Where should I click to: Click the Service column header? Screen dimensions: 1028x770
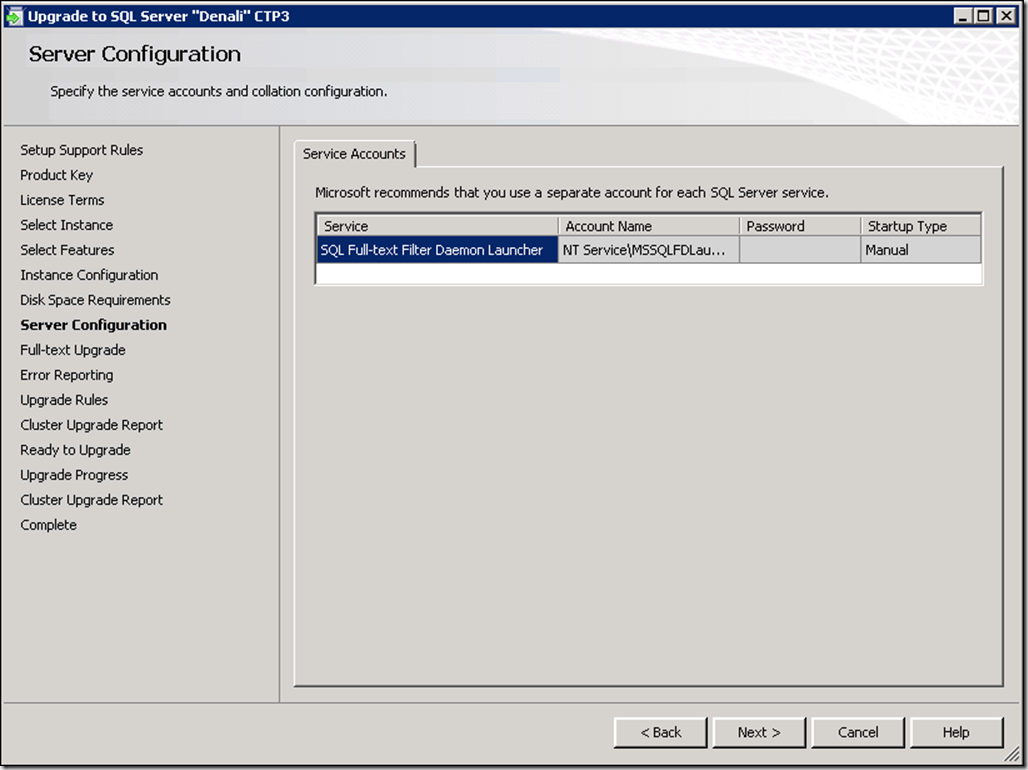point(437,226)
